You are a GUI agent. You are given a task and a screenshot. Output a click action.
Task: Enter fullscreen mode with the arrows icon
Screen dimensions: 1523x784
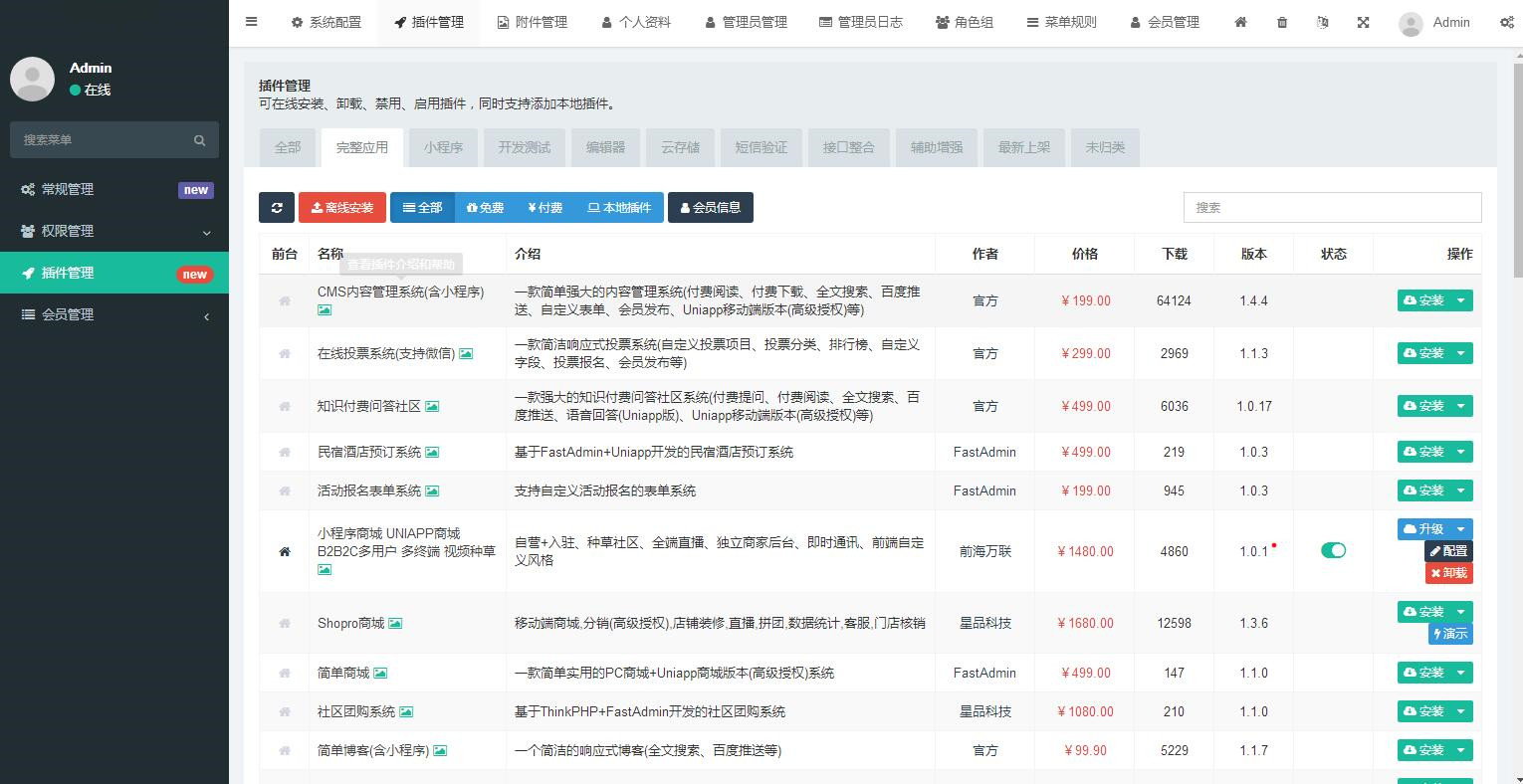click(1363, 22)
